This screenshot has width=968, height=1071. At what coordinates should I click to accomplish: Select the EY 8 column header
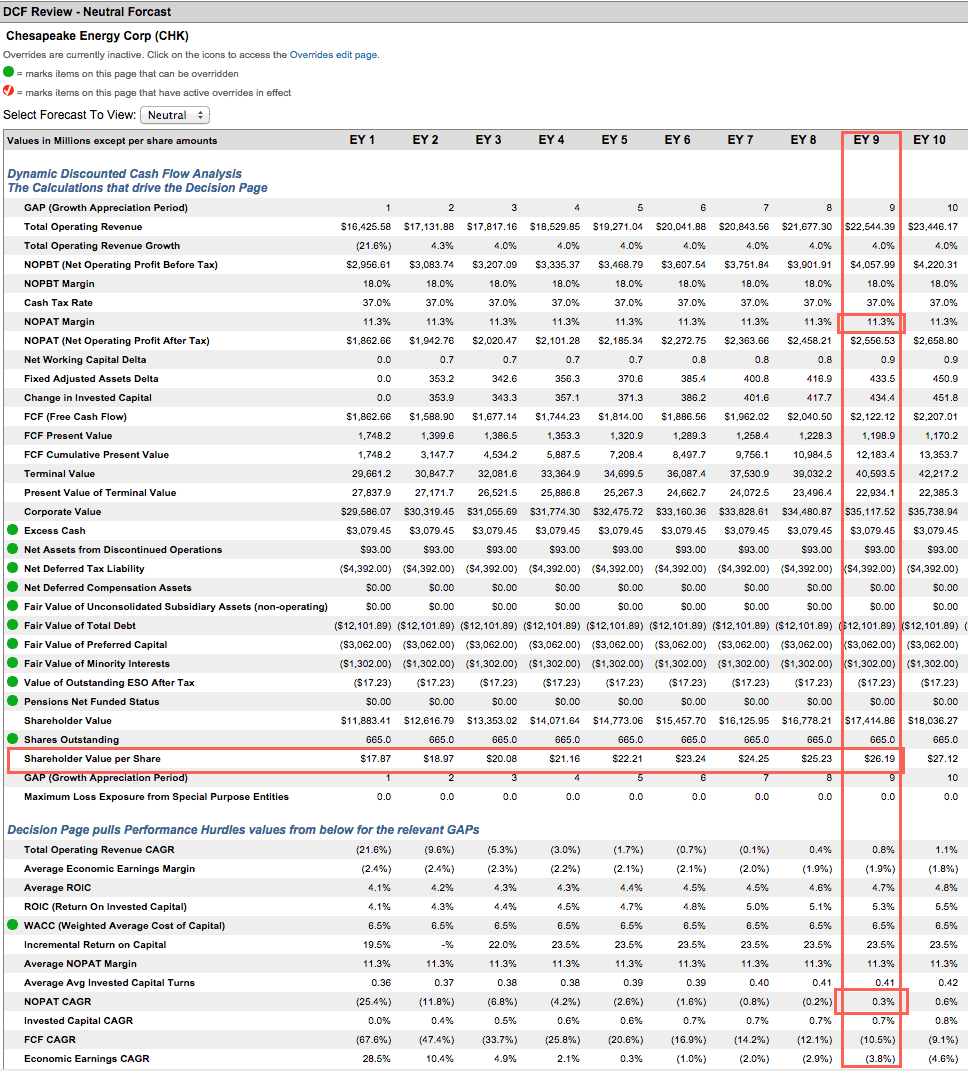[803, 140]
